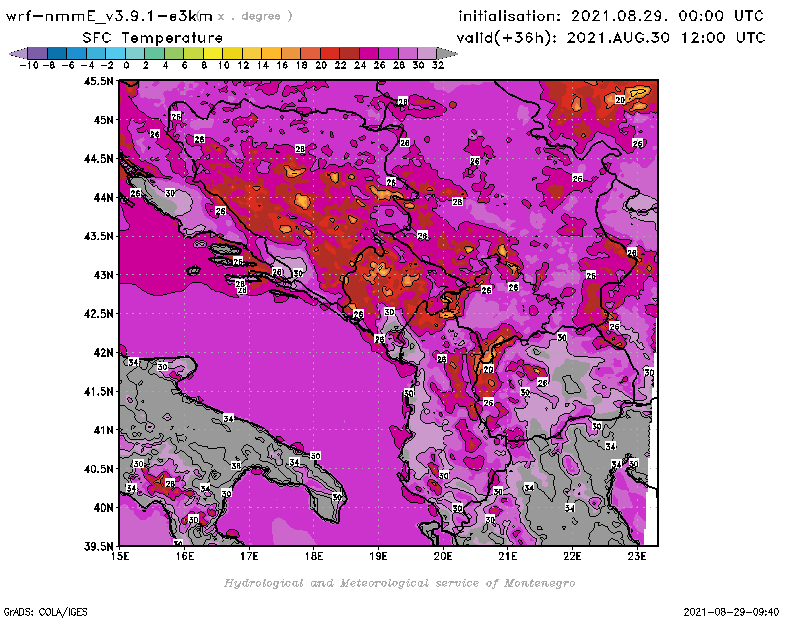Click the 26 to 28 legend swatch

tap(388, 54)
